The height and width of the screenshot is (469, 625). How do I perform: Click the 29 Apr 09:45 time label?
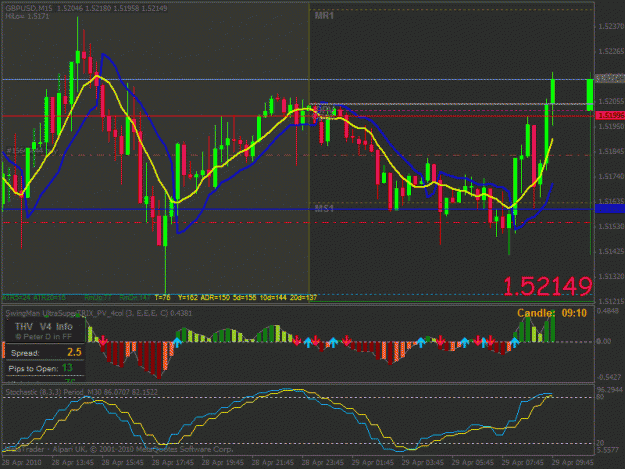[x=573, y=463]
